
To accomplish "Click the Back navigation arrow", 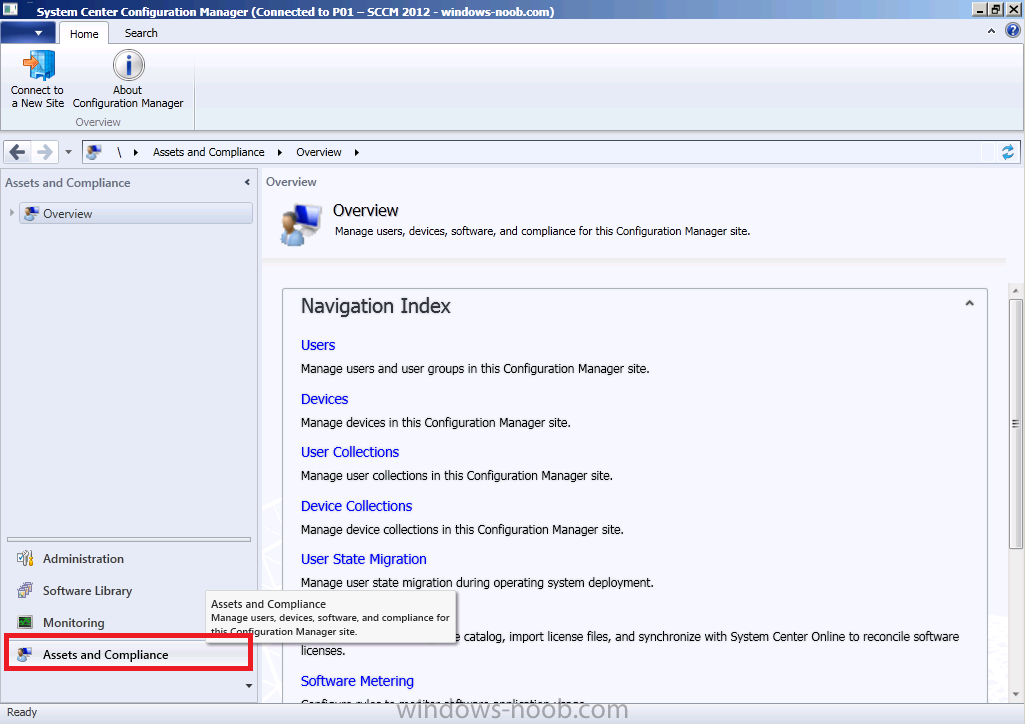I will tap(18, 152).
